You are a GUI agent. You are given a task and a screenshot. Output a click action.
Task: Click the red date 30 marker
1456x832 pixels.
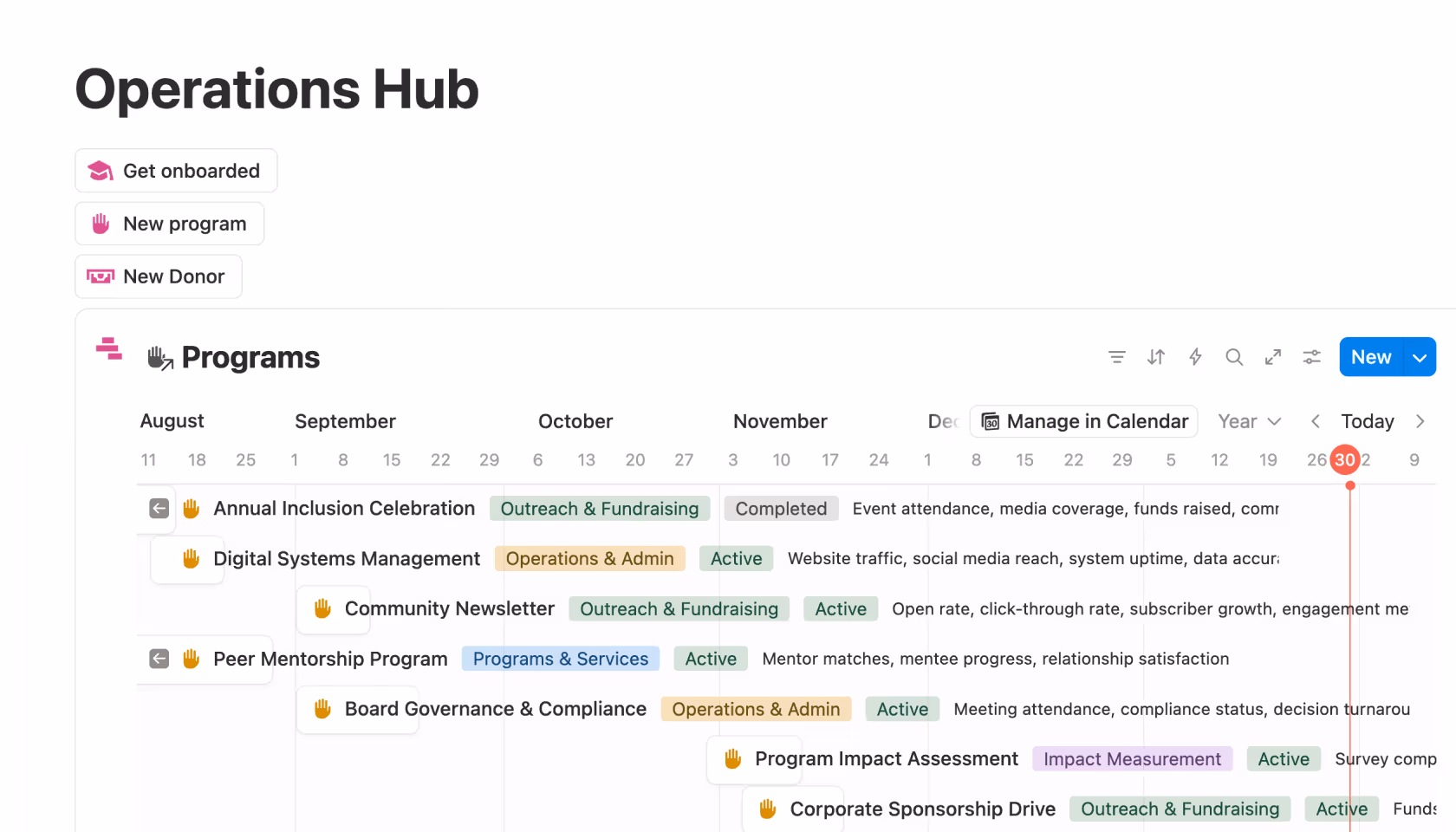1344,459
